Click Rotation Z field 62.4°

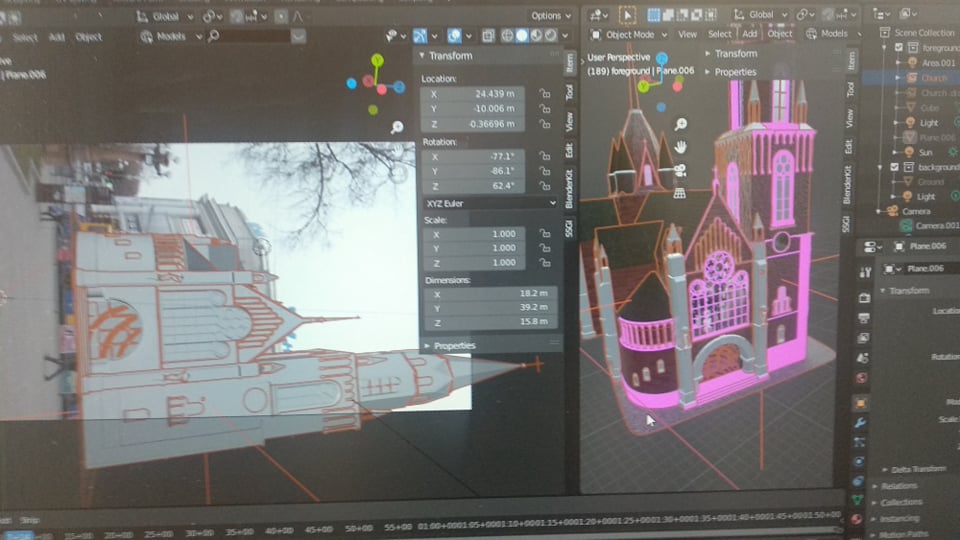(x=473, y=186)
